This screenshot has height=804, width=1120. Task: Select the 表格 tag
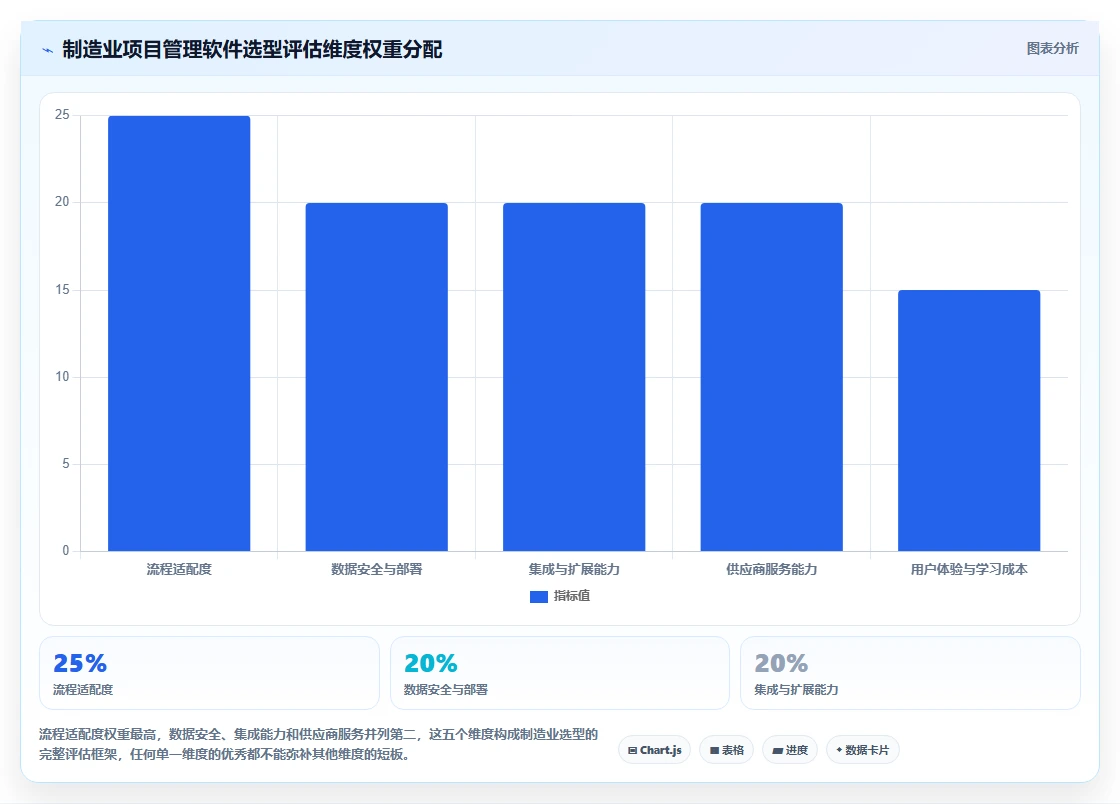[726, 750]
